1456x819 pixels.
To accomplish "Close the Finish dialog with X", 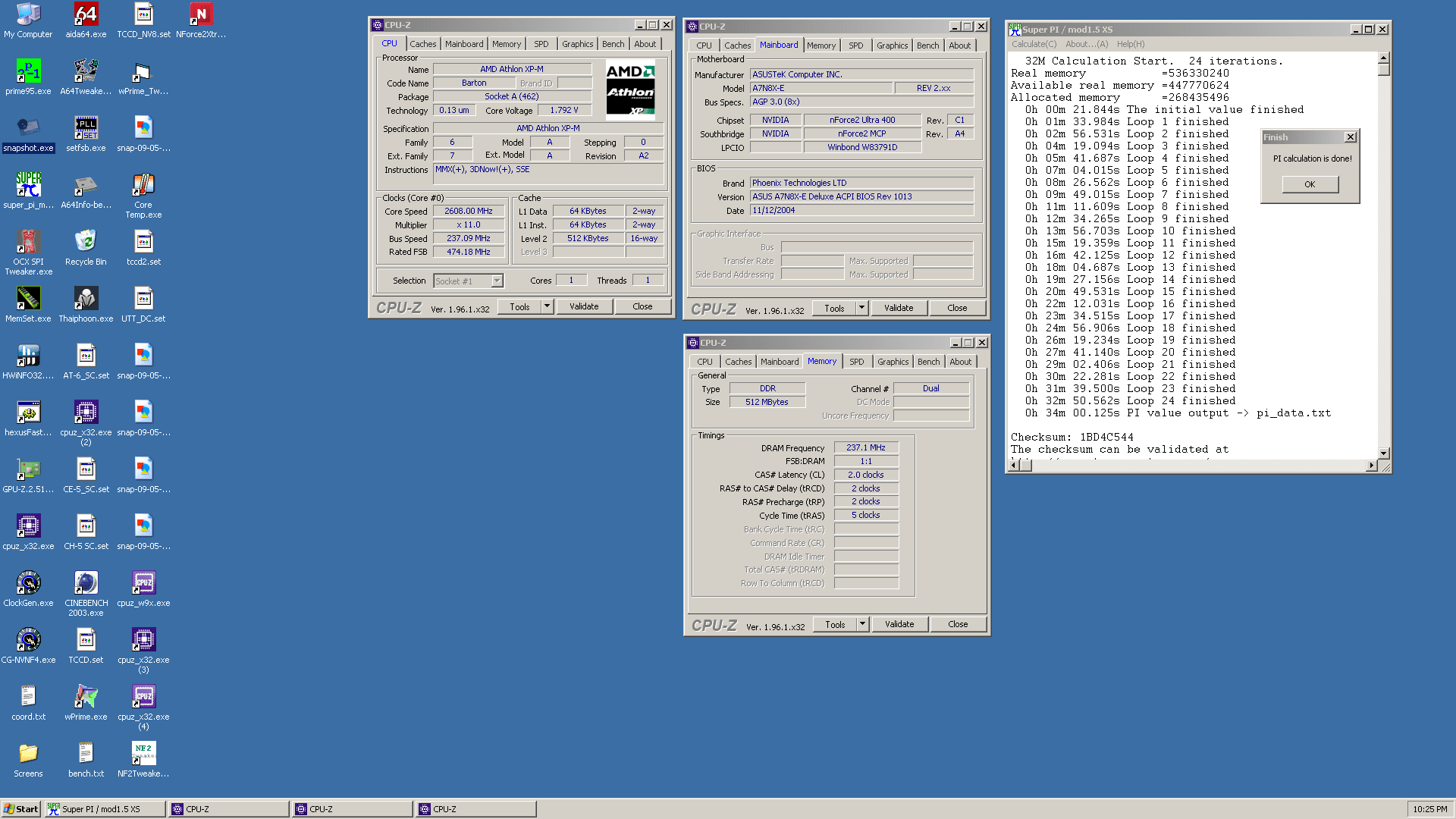I will [x=1350, y=137].
